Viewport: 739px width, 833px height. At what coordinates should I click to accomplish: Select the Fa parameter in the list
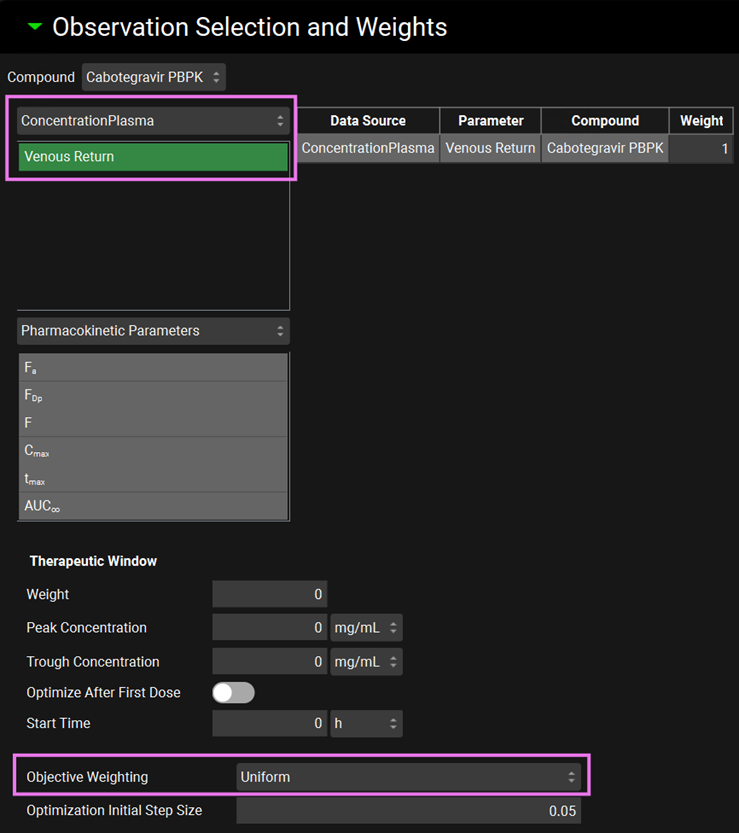pyautogui.click(x=153, y=368)
